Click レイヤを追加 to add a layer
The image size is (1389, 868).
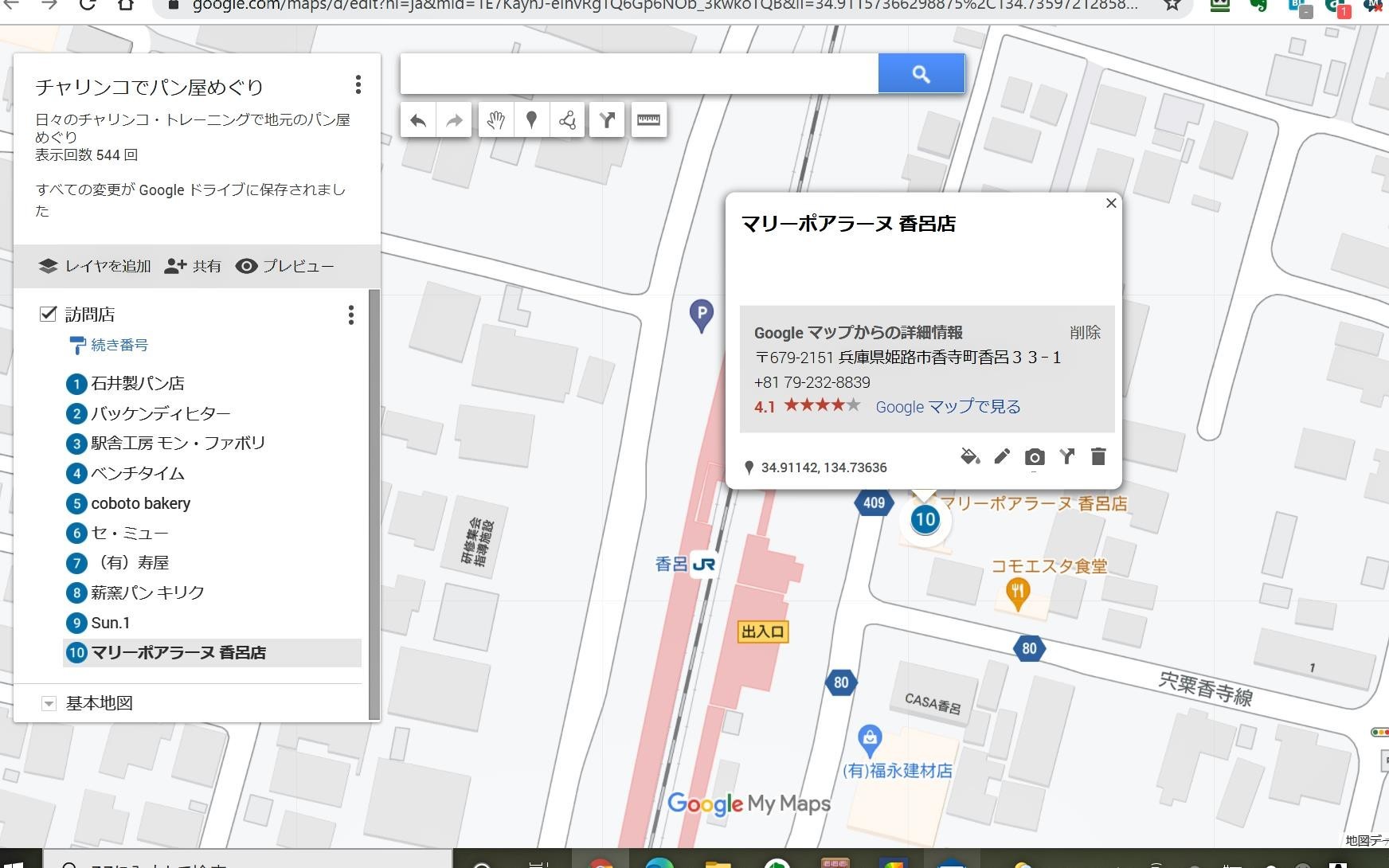click(x=95, y=266)
